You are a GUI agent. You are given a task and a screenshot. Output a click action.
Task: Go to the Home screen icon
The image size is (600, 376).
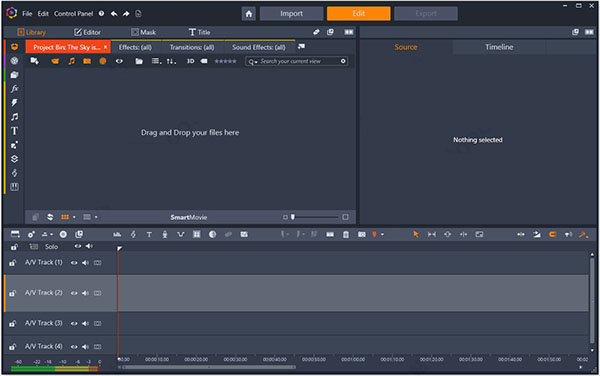pyautogui.click(x=248, y=14)
